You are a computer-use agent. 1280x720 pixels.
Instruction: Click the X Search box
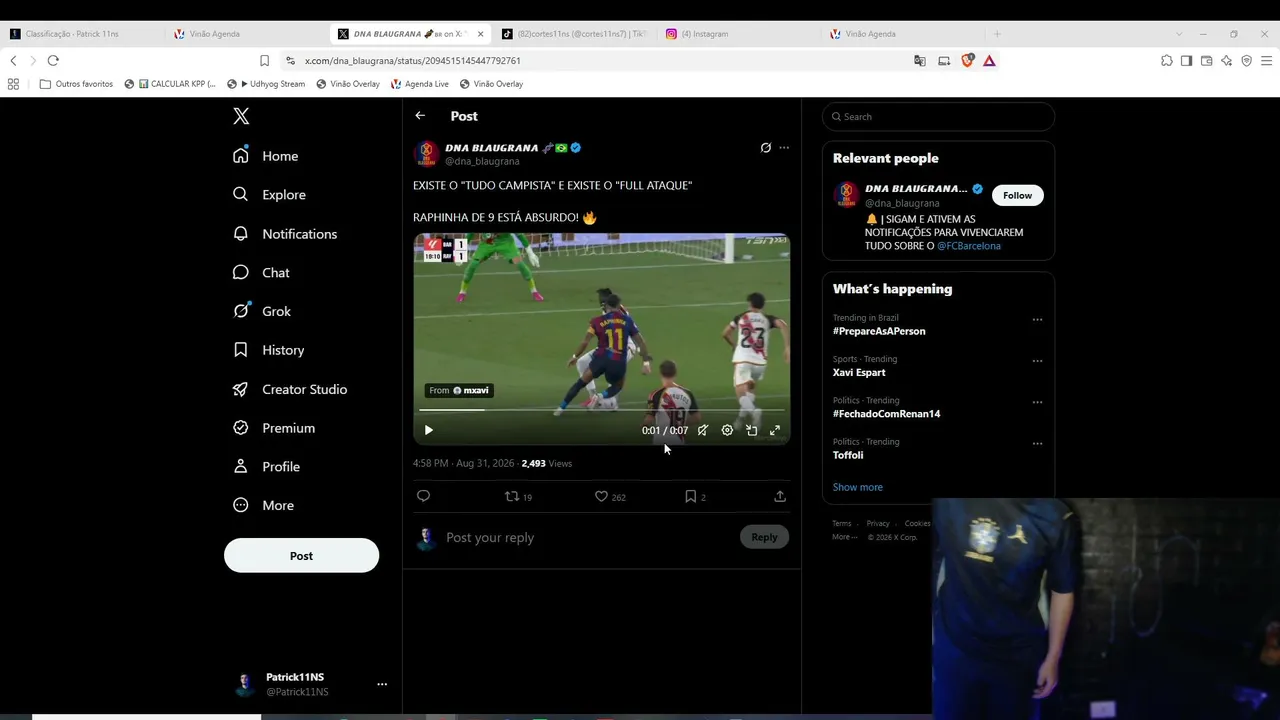(x=938, y=117)
